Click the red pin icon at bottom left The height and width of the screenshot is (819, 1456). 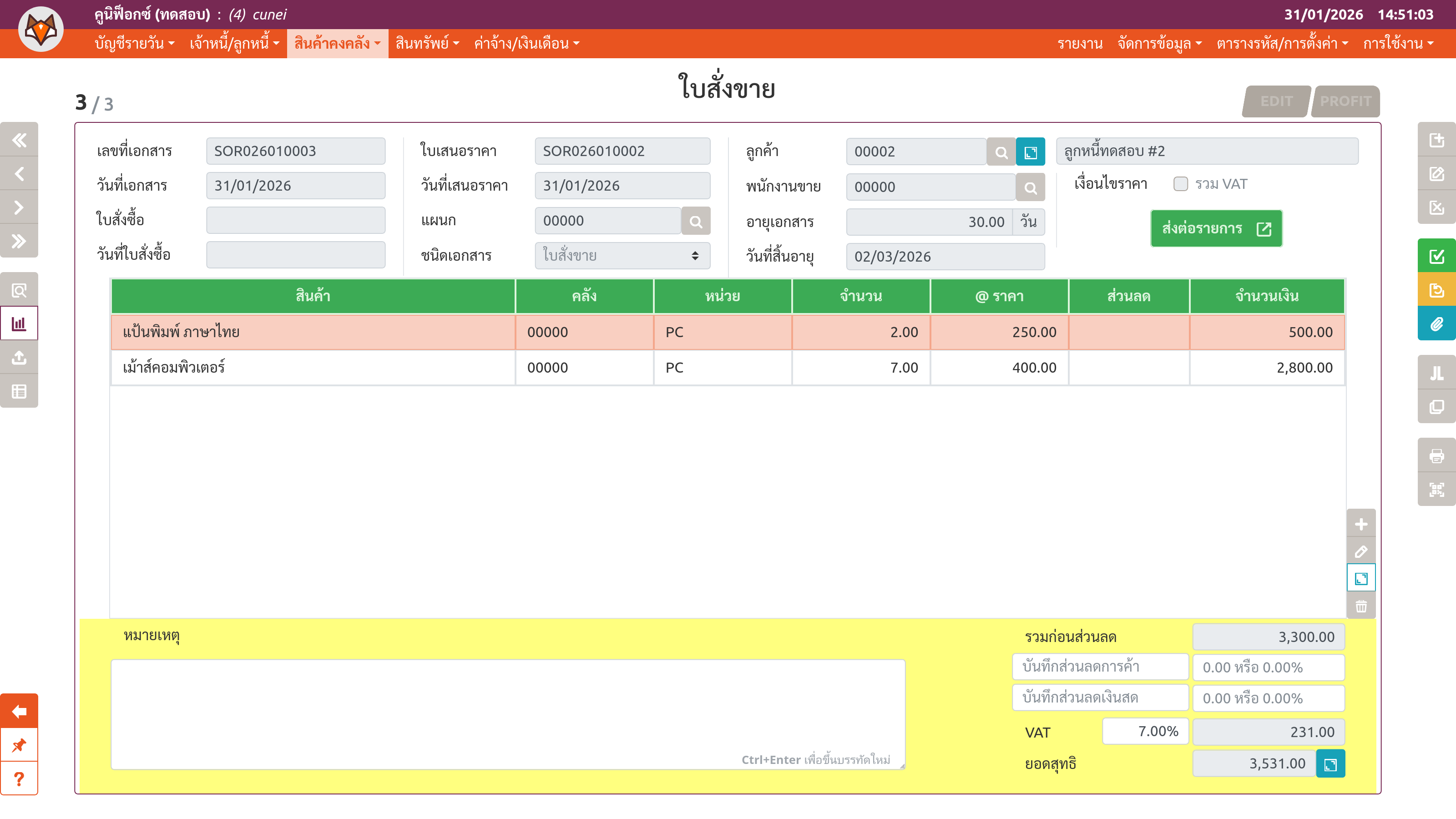click(x=19, y=745)
